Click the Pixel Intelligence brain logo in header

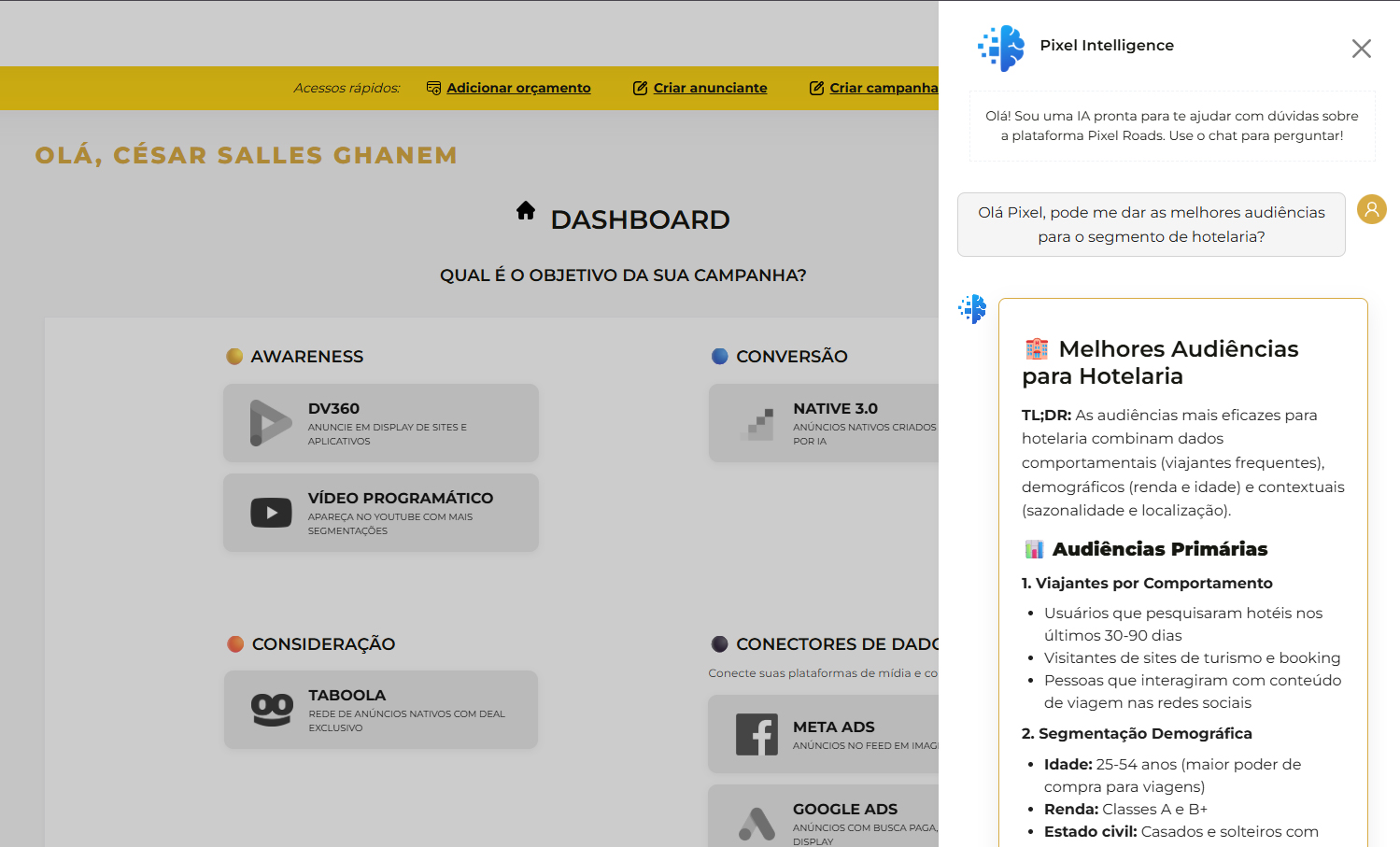click(1001, 49)
